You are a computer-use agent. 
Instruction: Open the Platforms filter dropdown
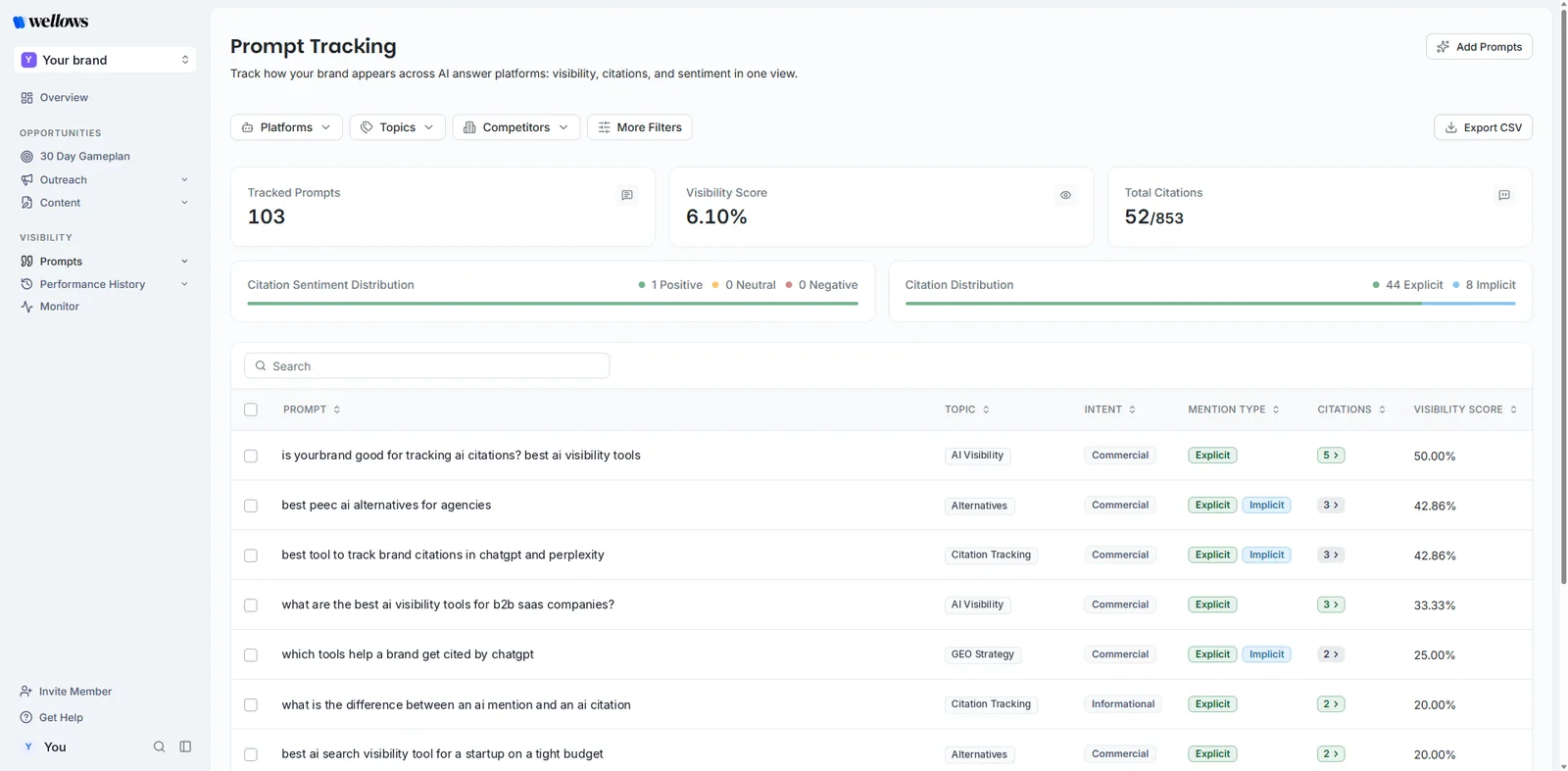click(x=286, y=127)
